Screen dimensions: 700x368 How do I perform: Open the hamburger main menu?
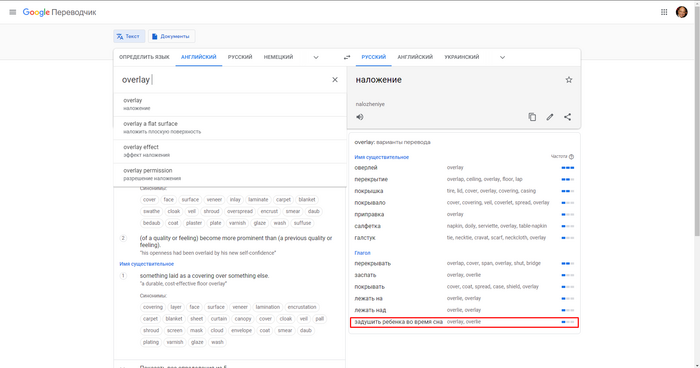tap(12, 12)
